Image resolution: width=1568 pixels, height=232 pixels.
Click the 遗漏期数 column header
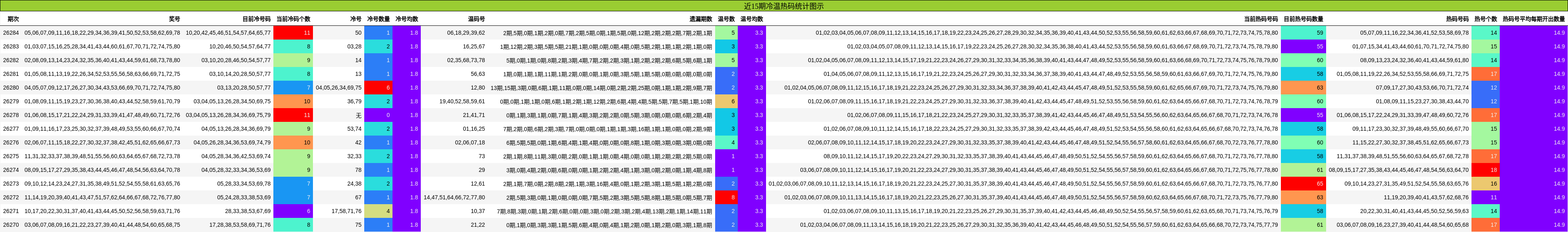point(700,19)
